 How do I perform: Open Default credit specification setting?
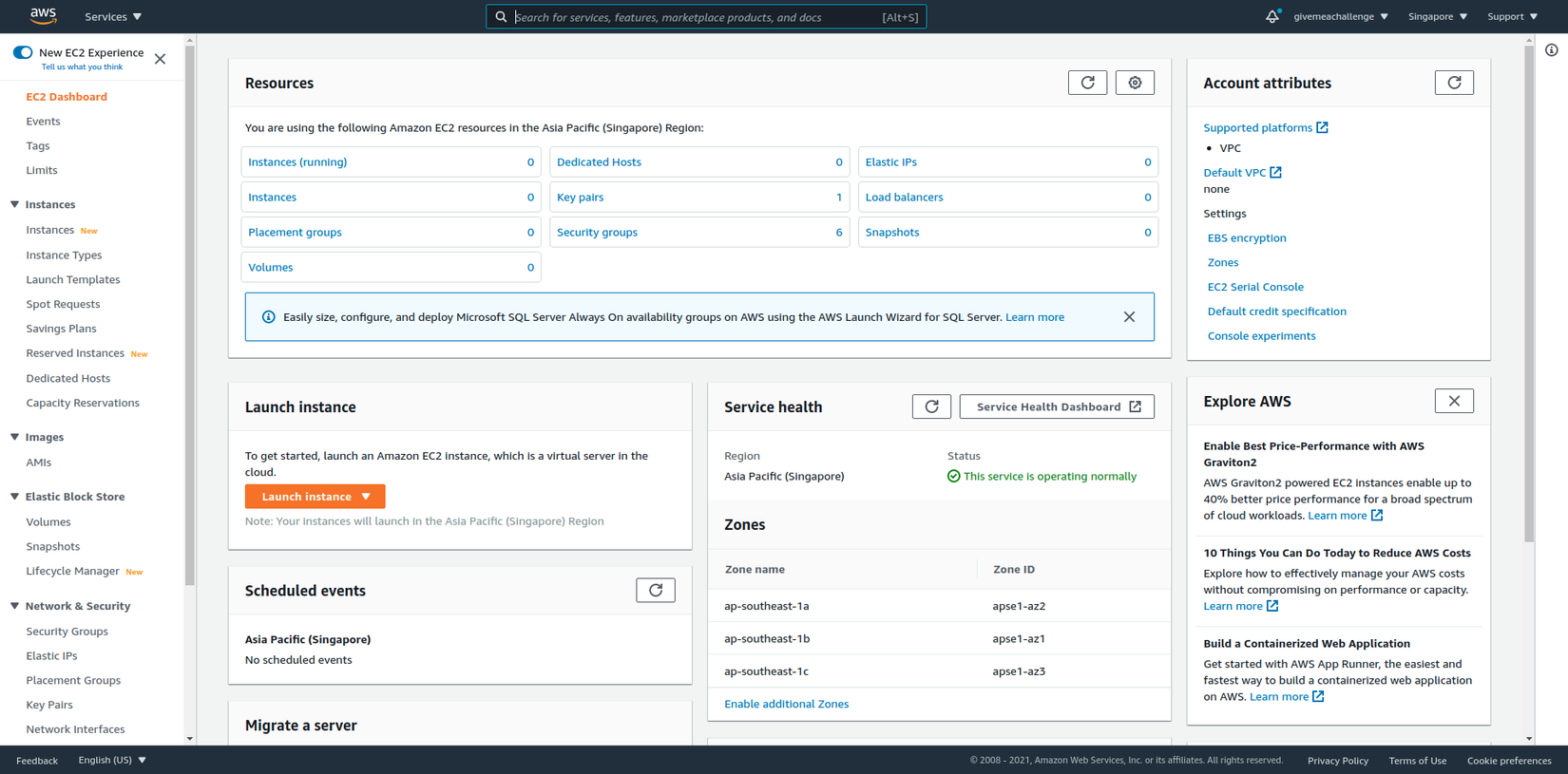[x=1276, y=311]
